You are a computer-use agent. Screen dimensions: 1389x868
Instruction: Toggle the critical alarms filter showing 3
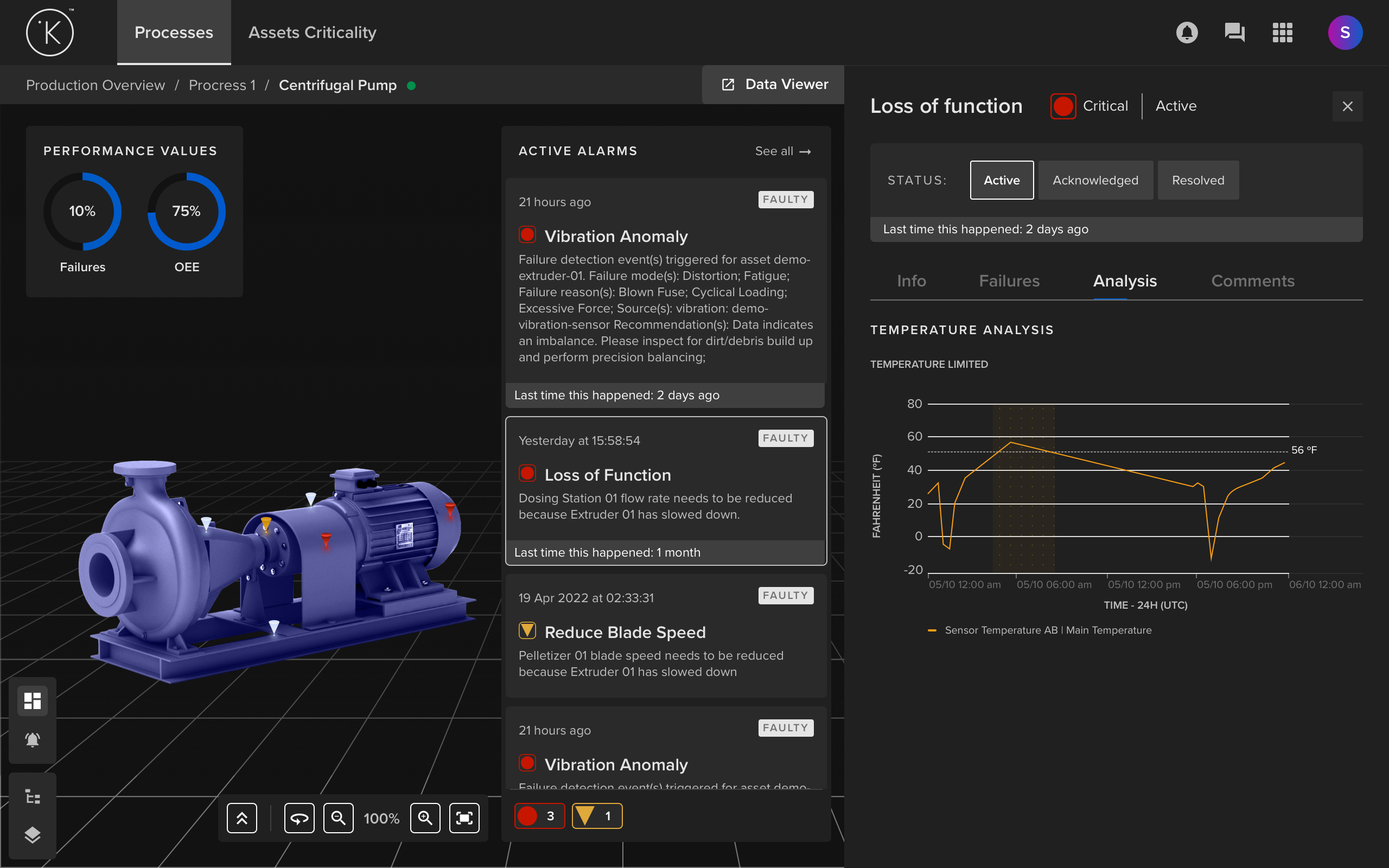pyautogui.click(x=539, y=816)
